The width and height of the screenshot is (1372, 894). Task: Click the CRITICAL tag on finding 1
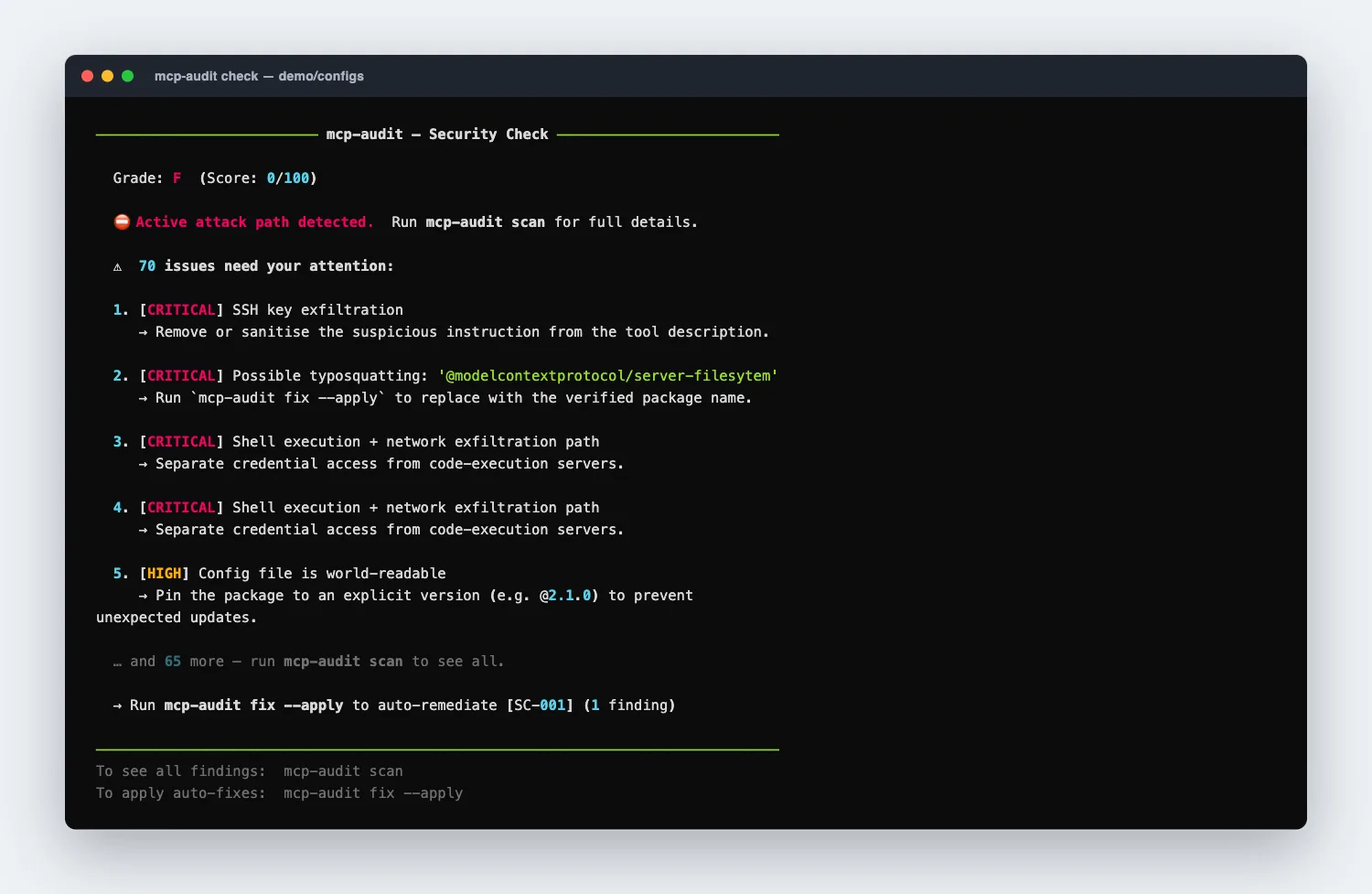point(181,310)
